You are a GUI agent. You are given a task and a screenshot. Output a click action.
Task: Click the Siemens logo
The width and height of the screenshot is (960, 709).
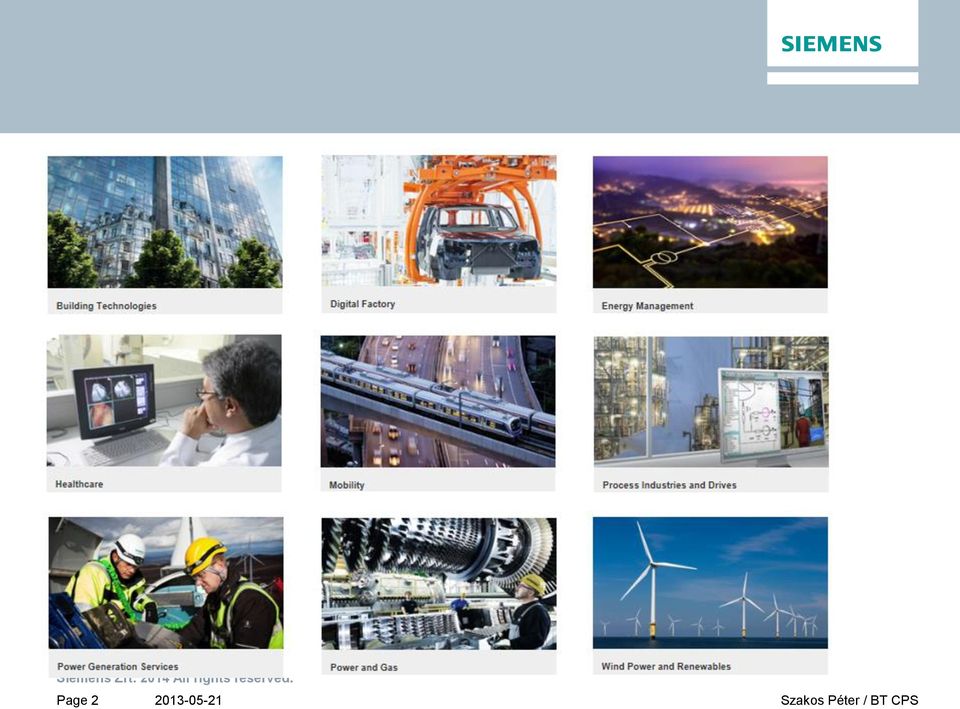coord(831,44)
